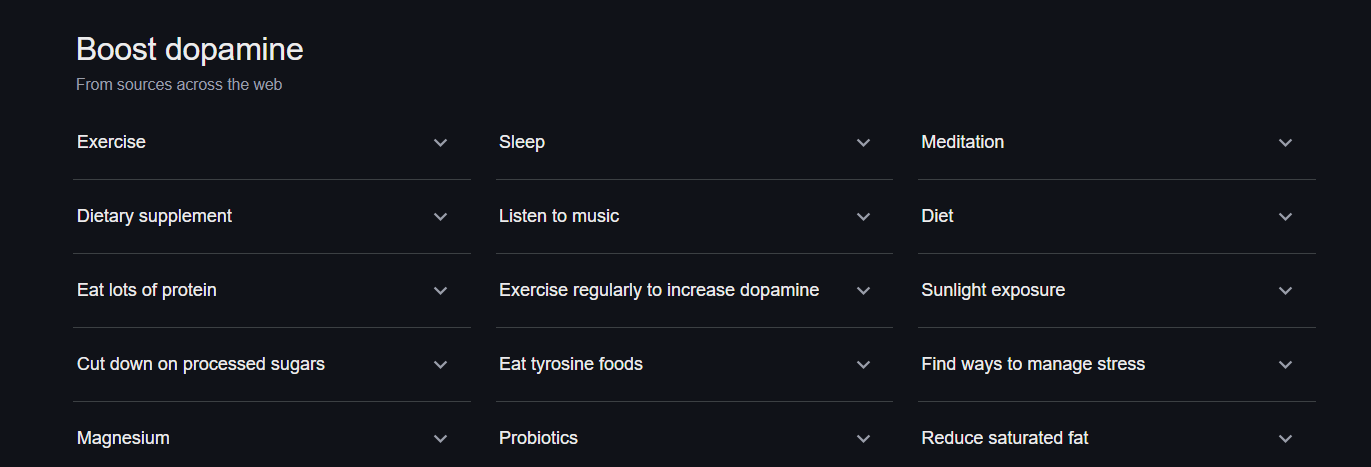1371x467 pixels.
Task: Expand the Meditation chevron arrow
Action: 1285,143
